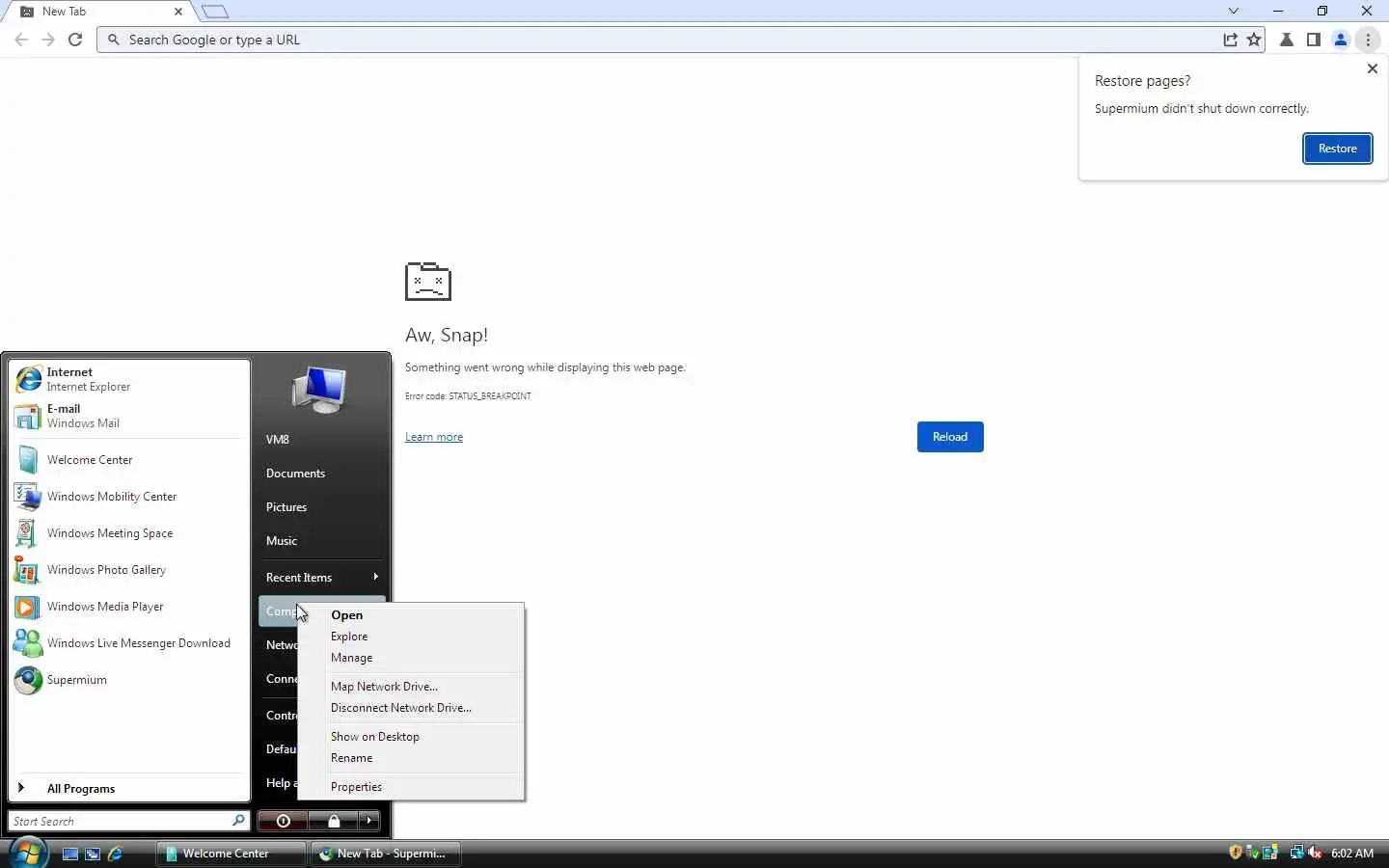Open the tab search dropdown chevron
This screenshot has width=1389, height=868.
[x=1233, y=11]
